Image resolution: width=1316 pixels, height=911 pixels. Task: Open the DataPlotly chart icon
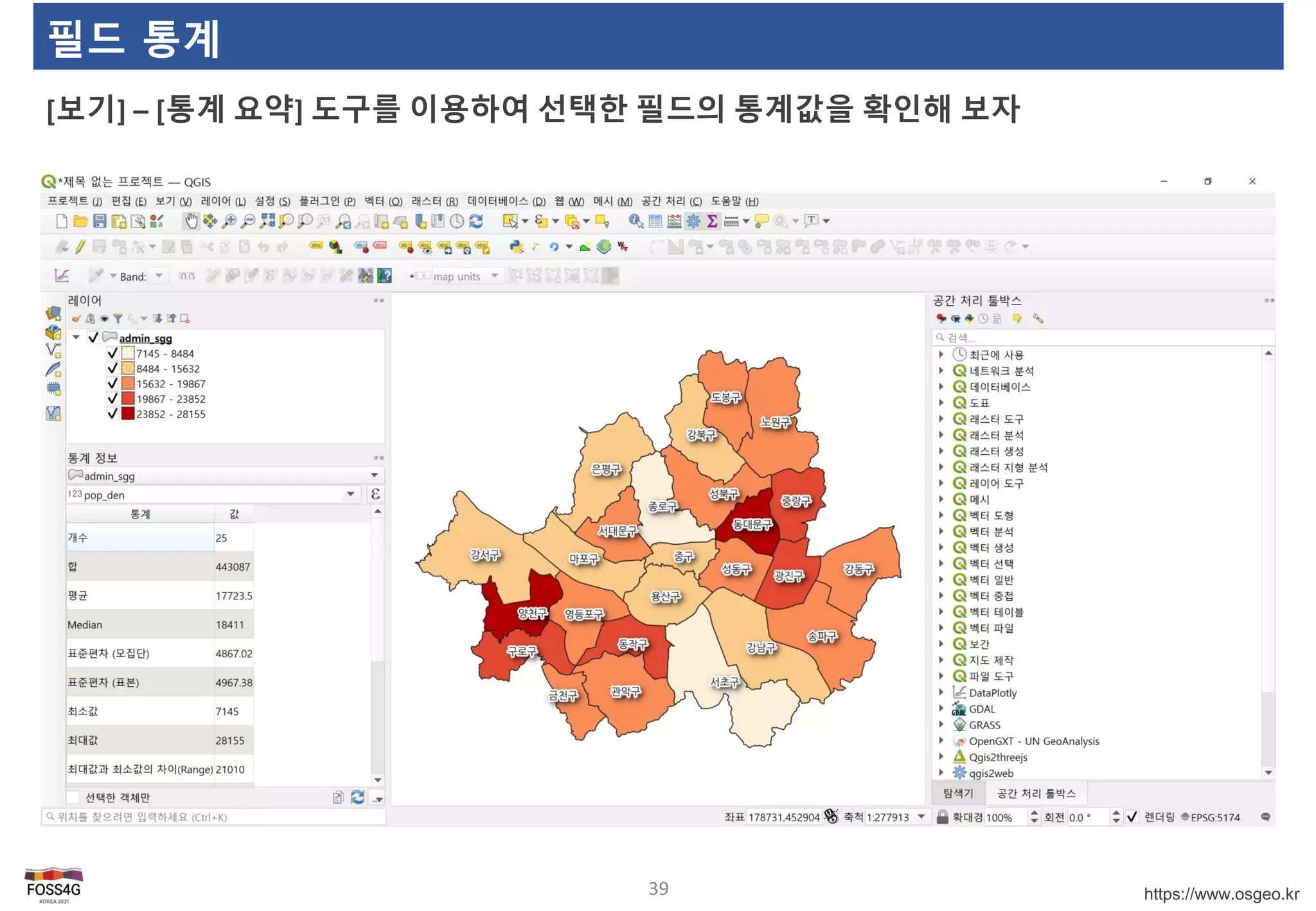coord(62,276)
